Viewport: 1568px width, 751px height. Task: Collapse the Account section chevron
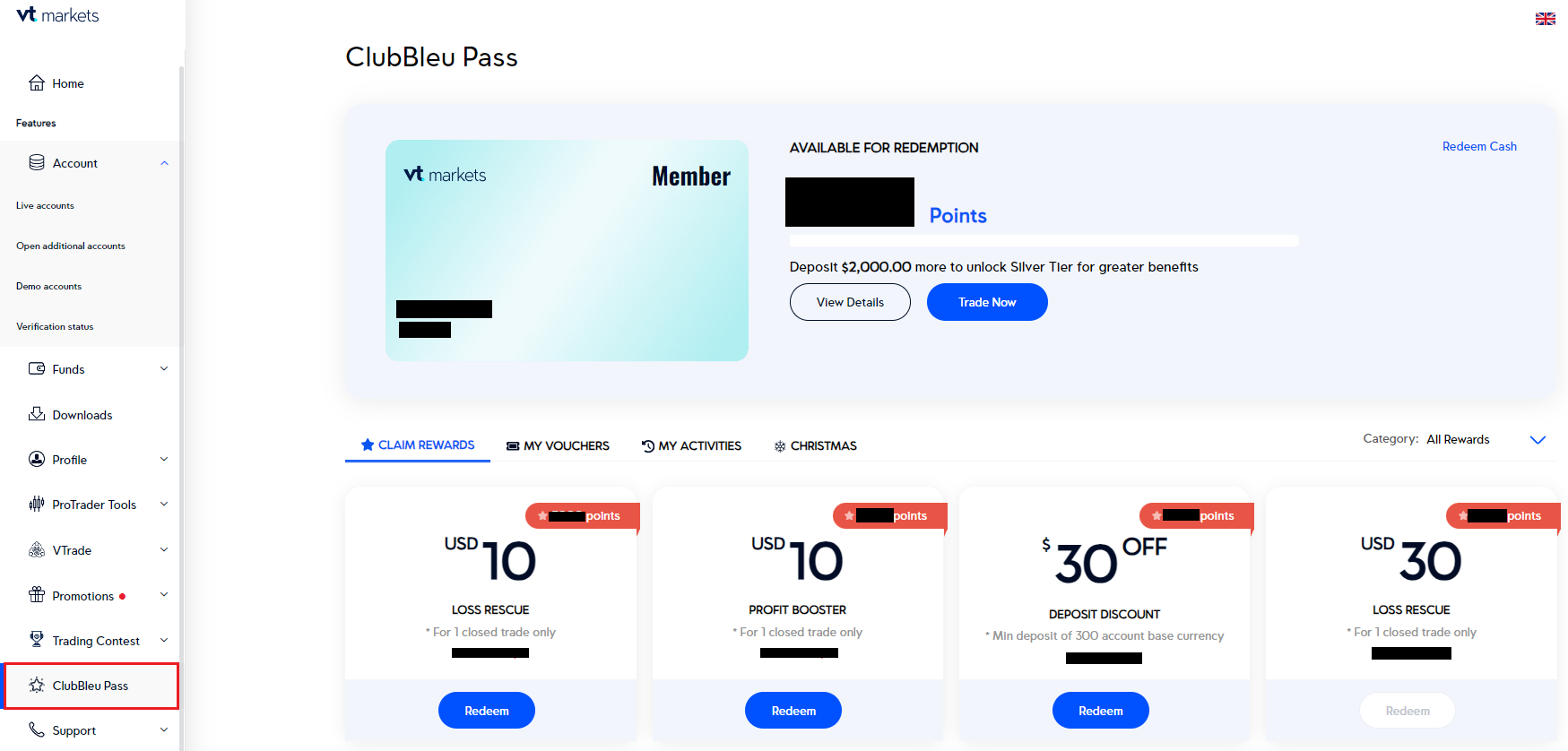click(164, 163)
